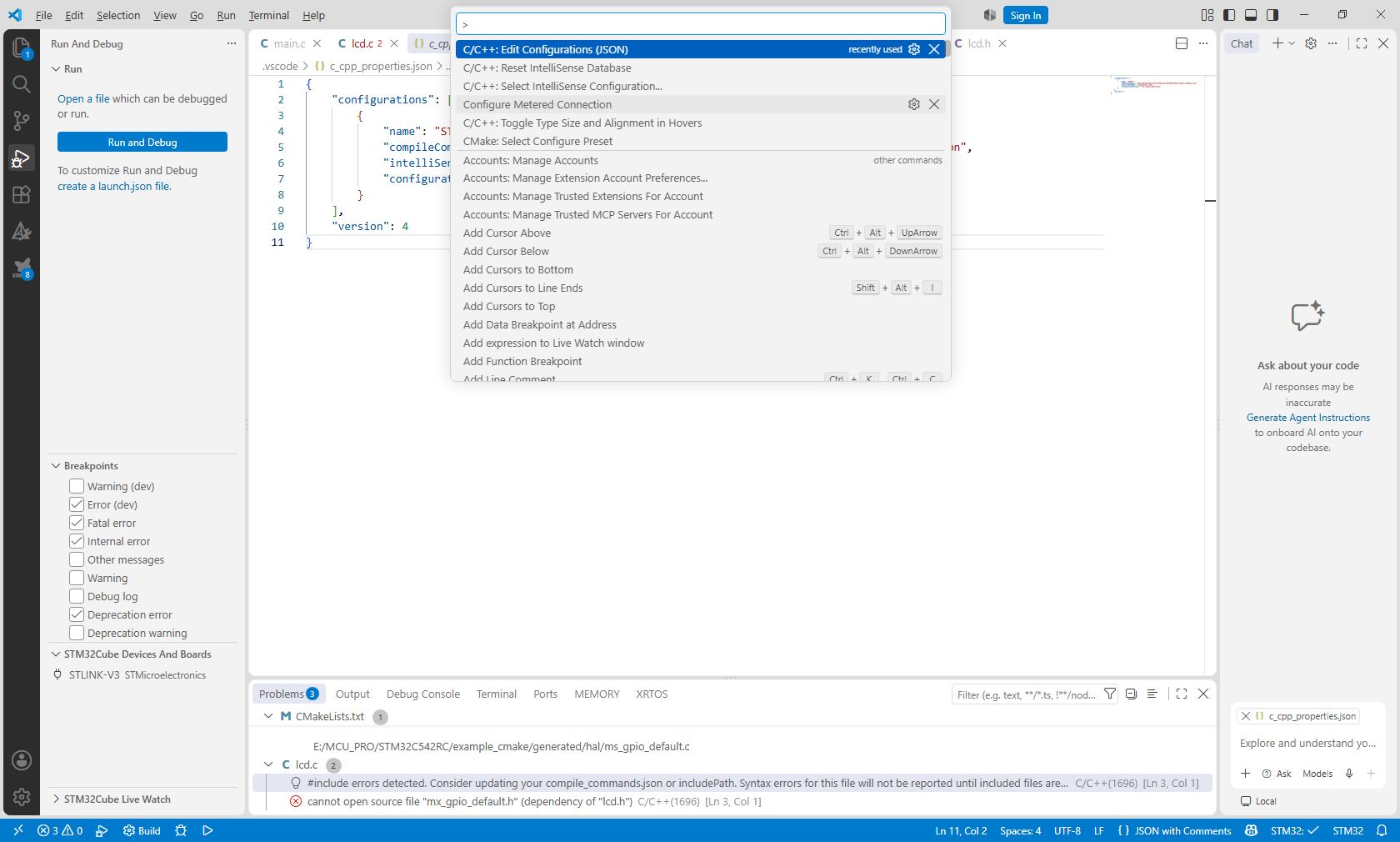Switch to the Debug Console tab
This screenshot has height=842, width=1400.
(x=422, y=694)
